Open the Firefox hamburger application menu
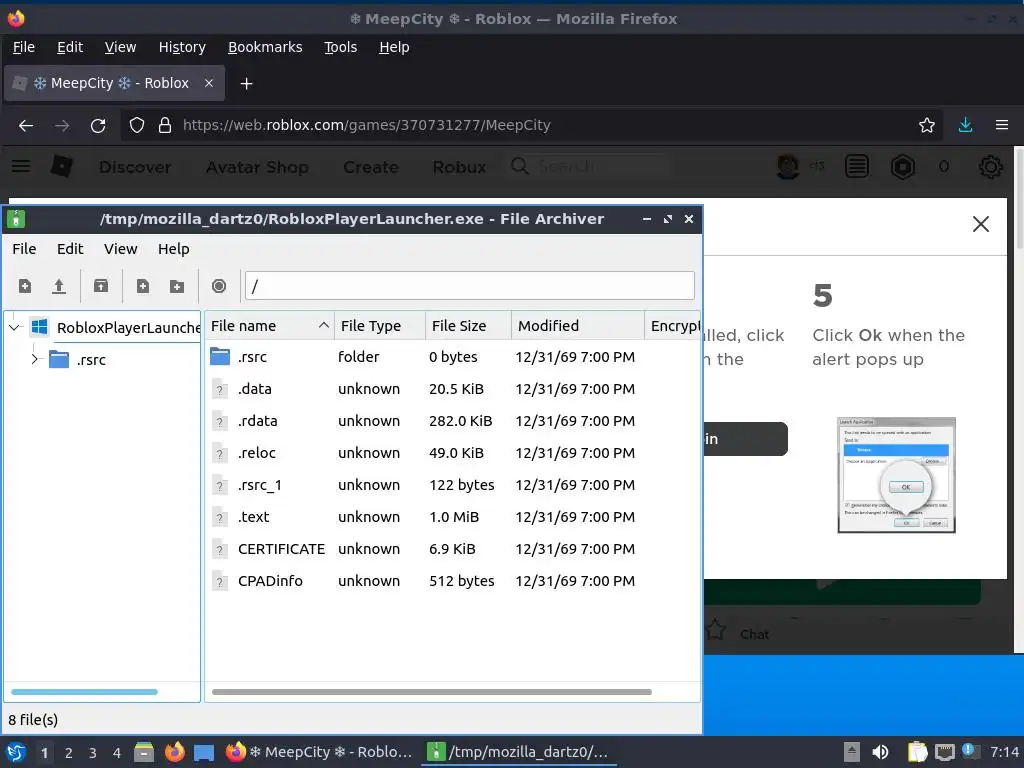 tap(1002, 125)
